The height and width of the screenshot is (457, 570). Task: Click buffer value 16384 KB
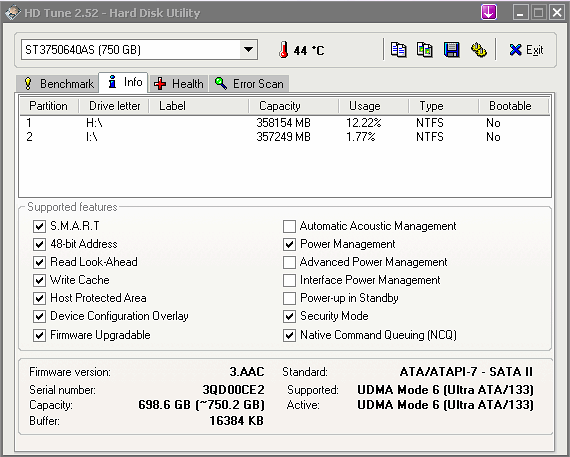click(236, 421)
